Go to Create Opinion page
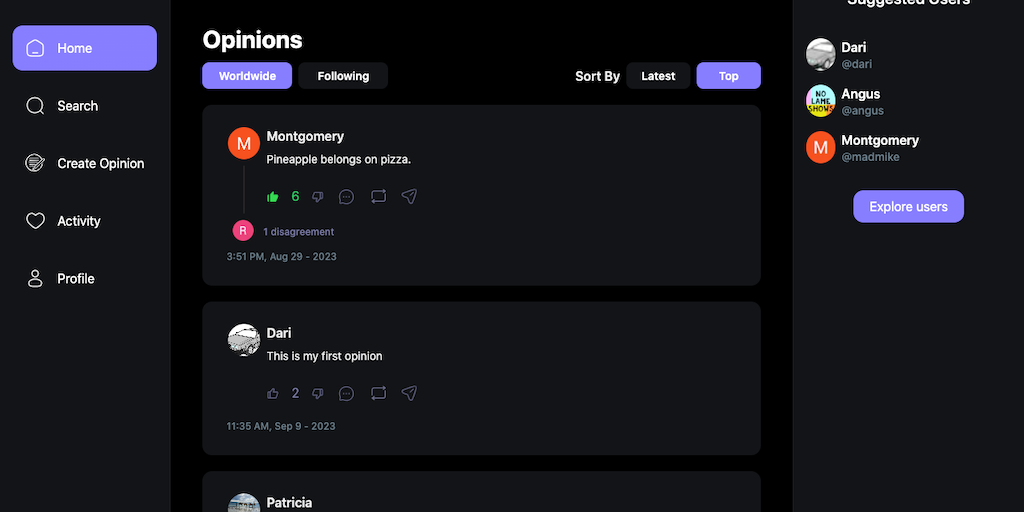The width and height of the screenshot is (1024, 512). click(x=100, y=164)
